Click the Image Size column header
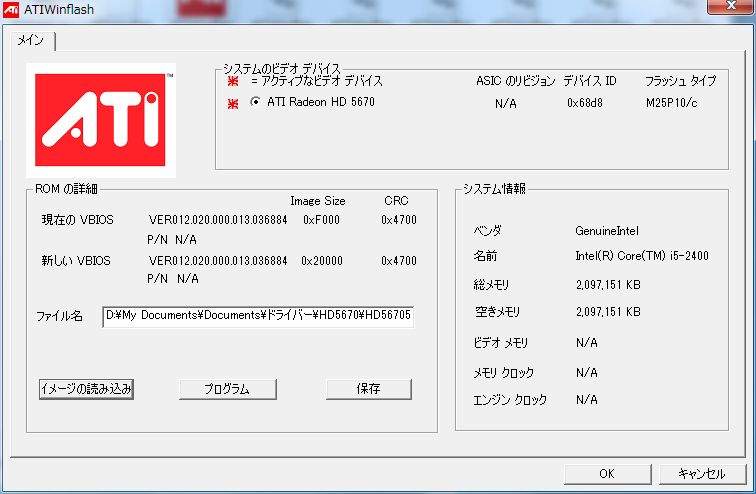 [x=318, y=201]
